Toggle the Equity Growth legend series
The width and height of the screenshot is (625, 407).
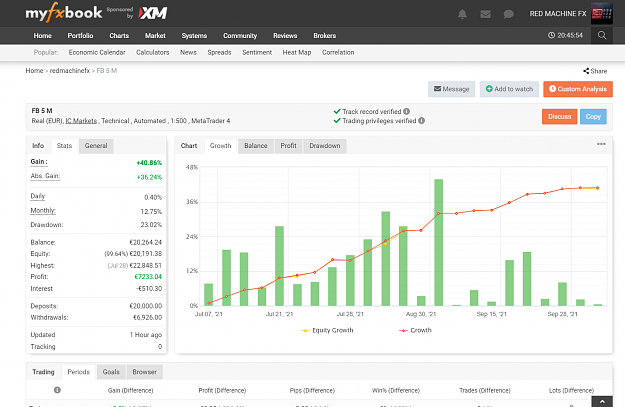327,330
